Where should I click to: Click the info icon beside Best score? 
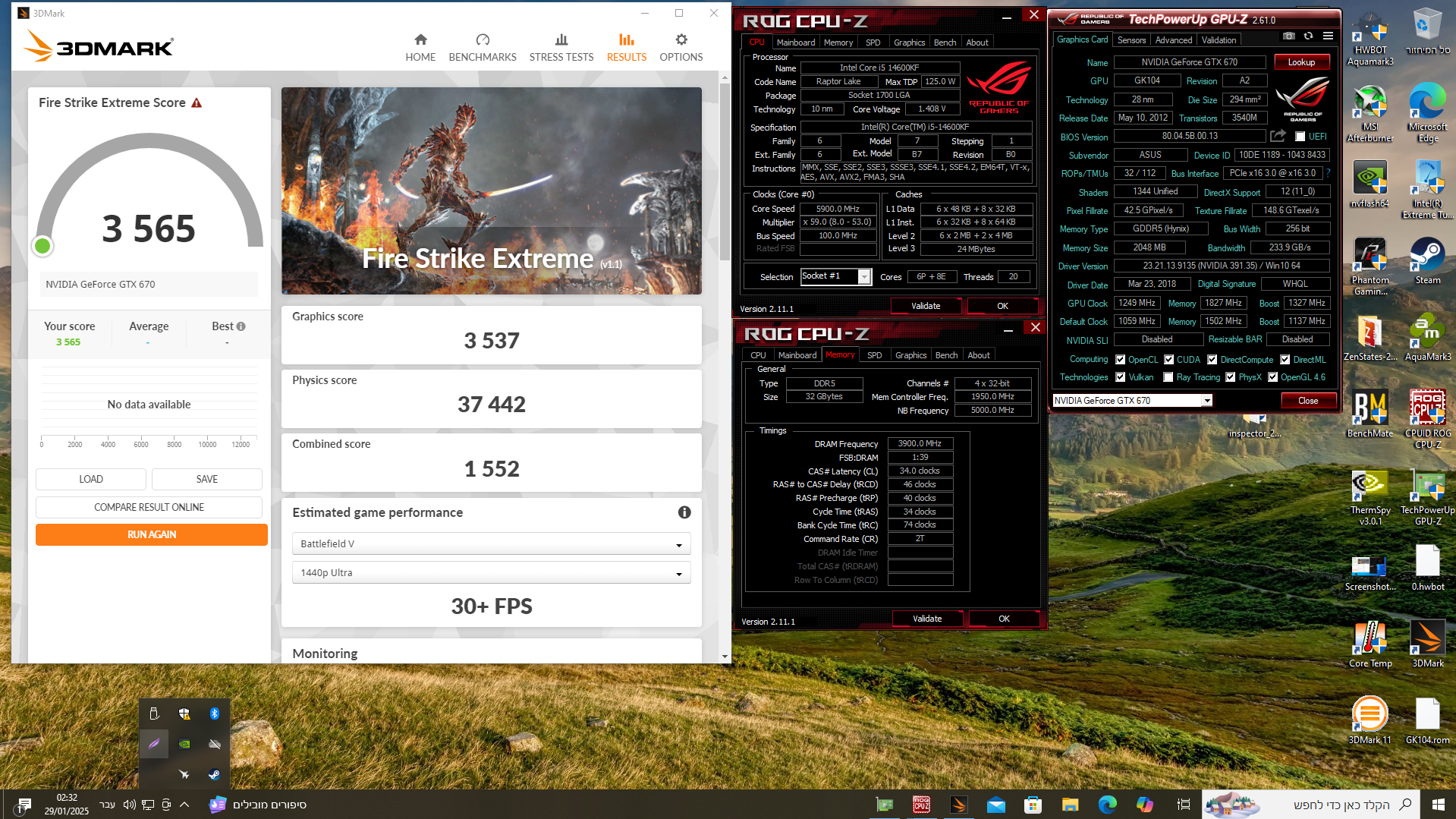pos(241,326)
